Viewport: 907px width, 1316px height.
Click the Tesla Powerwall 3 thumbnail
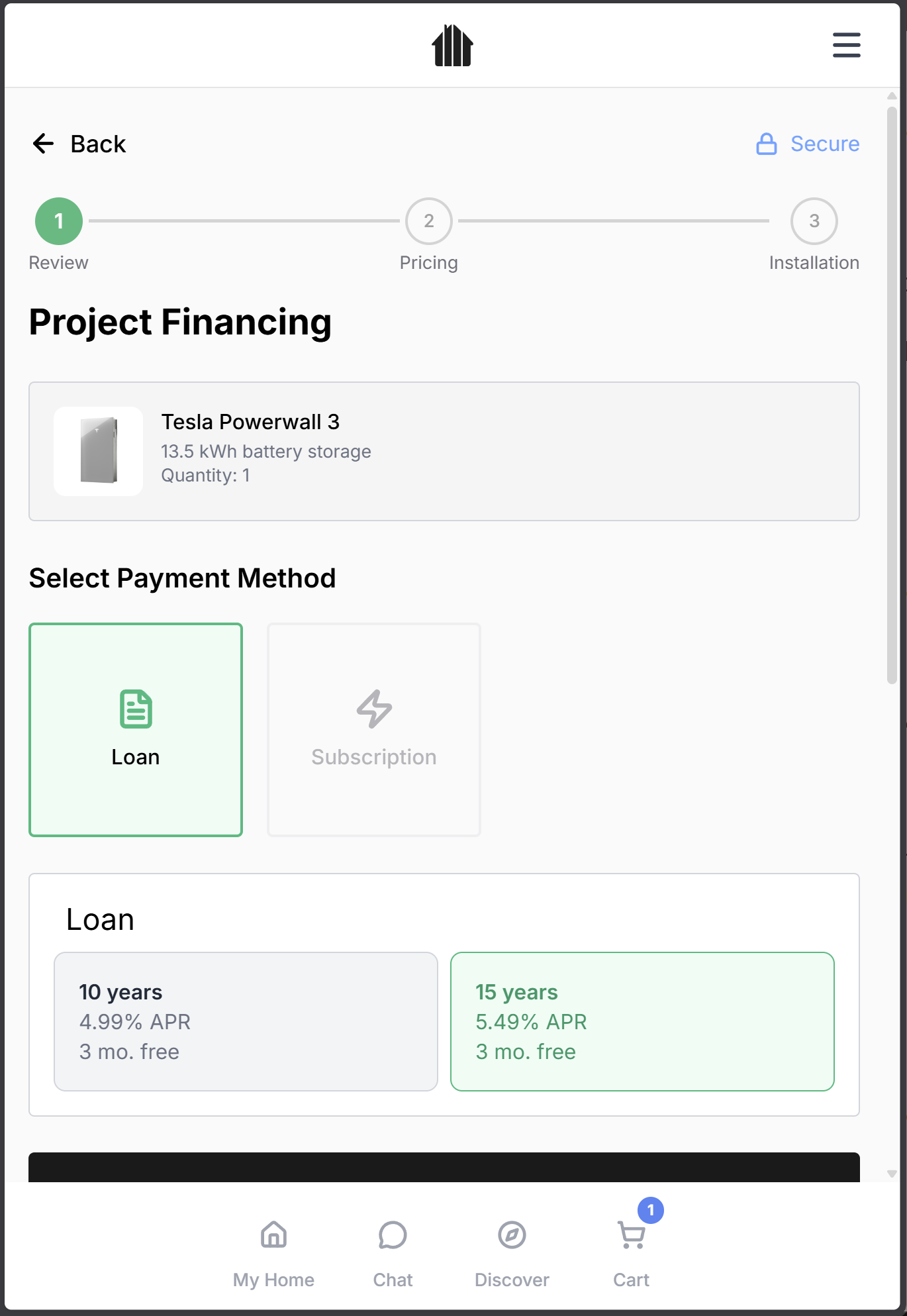99,451
